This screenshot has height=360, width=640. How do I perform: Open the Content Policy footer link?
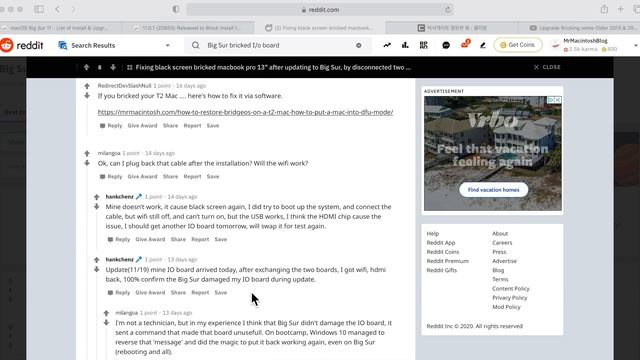tap(511, 289)
